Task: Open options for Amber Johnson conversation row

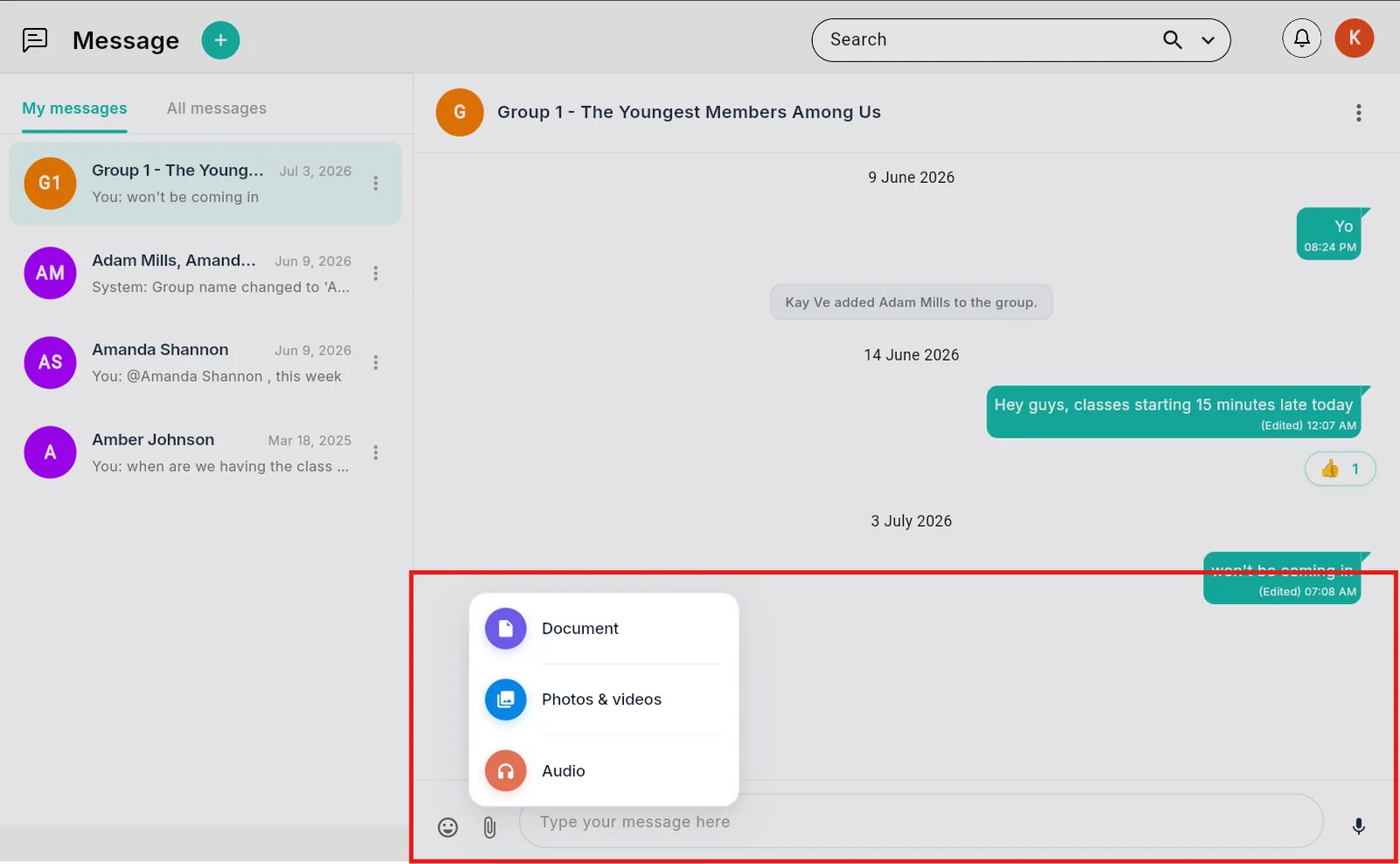Action: pos(375,453)
